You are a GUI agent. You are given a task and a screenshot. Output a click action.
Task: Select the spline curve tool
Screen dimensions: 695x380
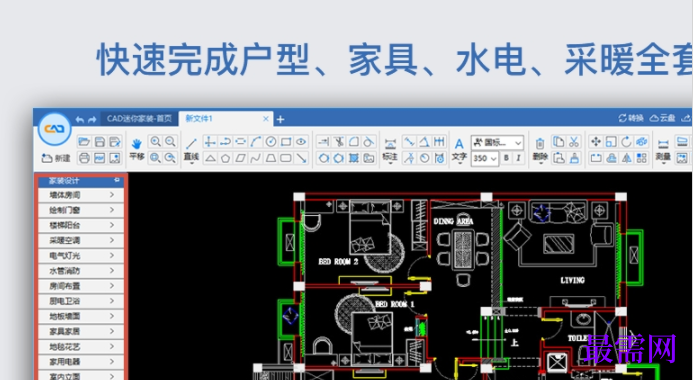pyautogui.click(x=255, y=158)
